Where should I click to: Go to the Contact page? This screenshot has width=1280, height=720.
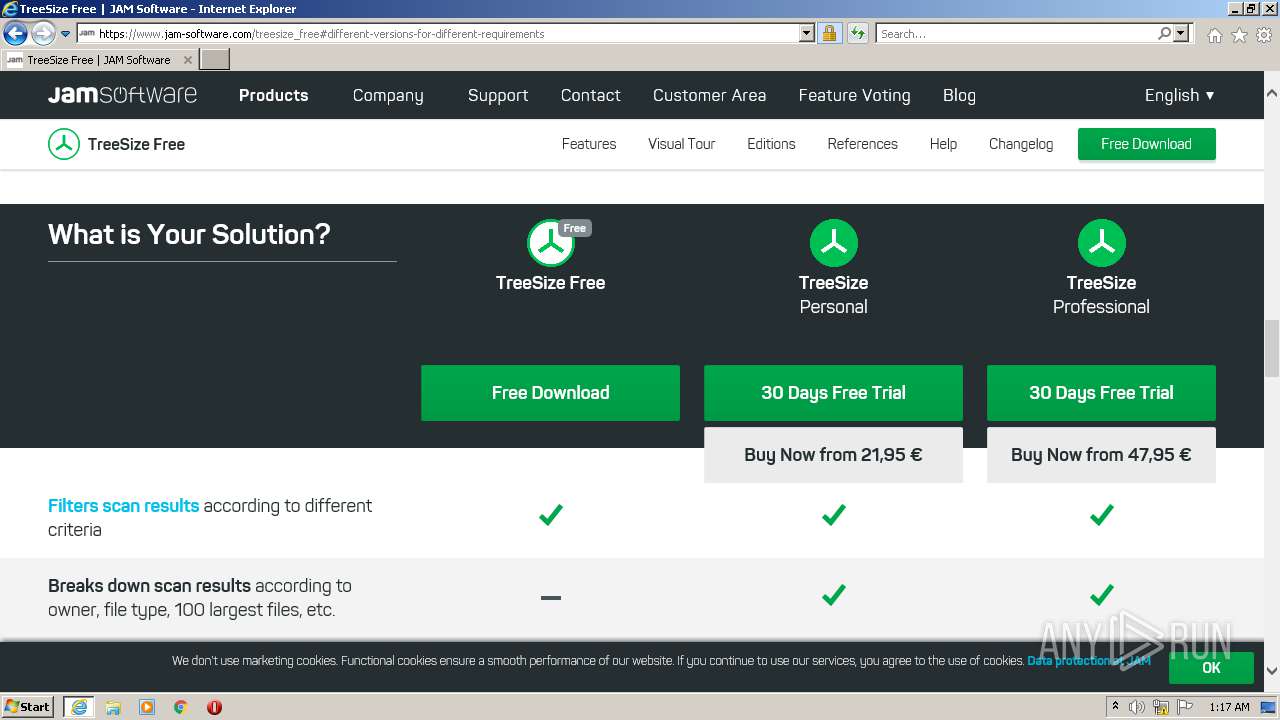tap(591, 95)
